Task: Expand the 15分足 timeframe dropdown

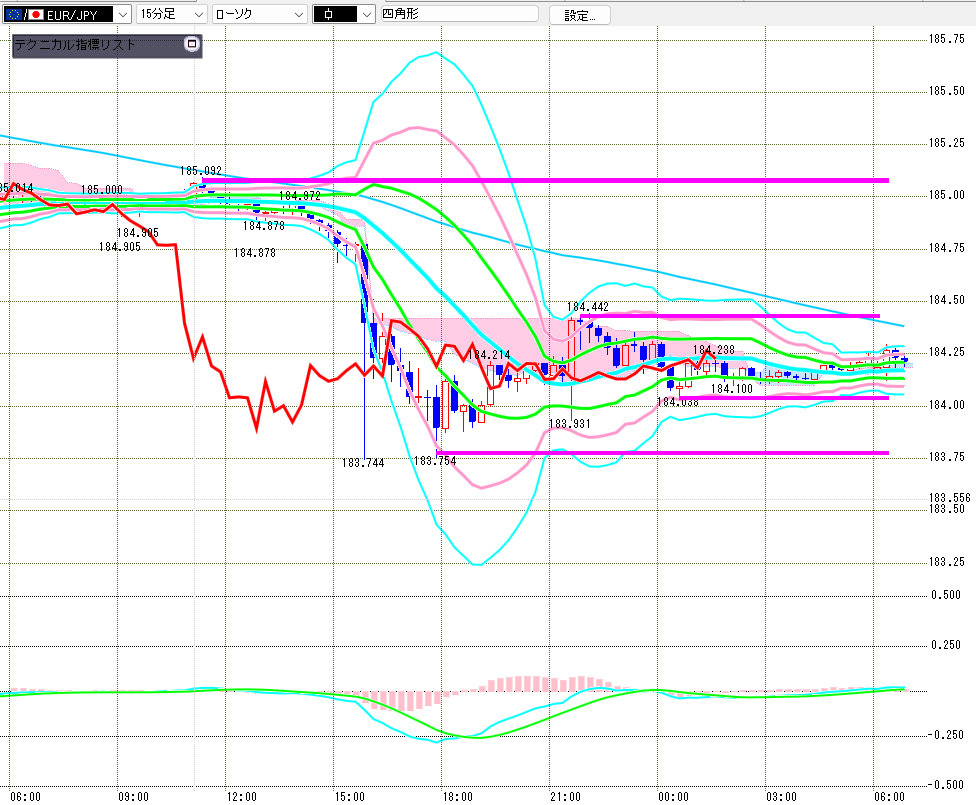Action: tap(172, 14)
